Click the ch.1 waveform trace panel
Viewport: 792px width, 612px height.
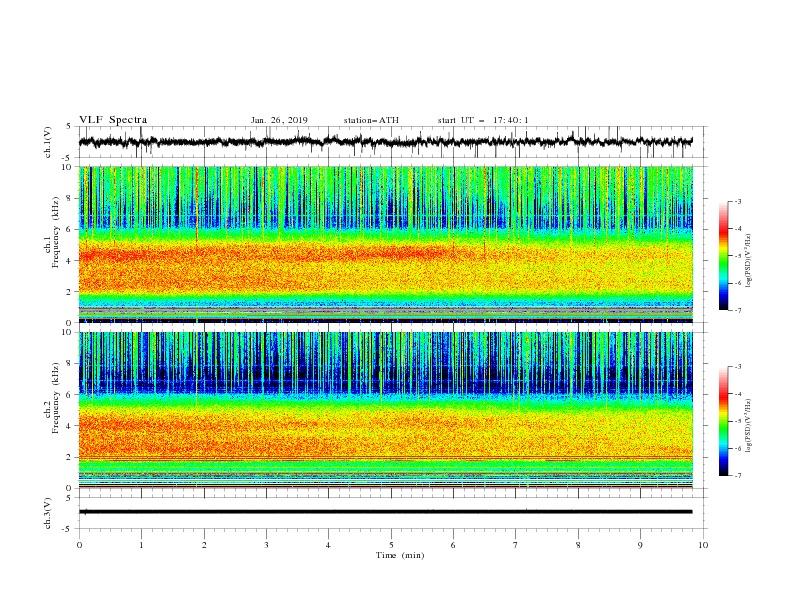pos(393,142)
